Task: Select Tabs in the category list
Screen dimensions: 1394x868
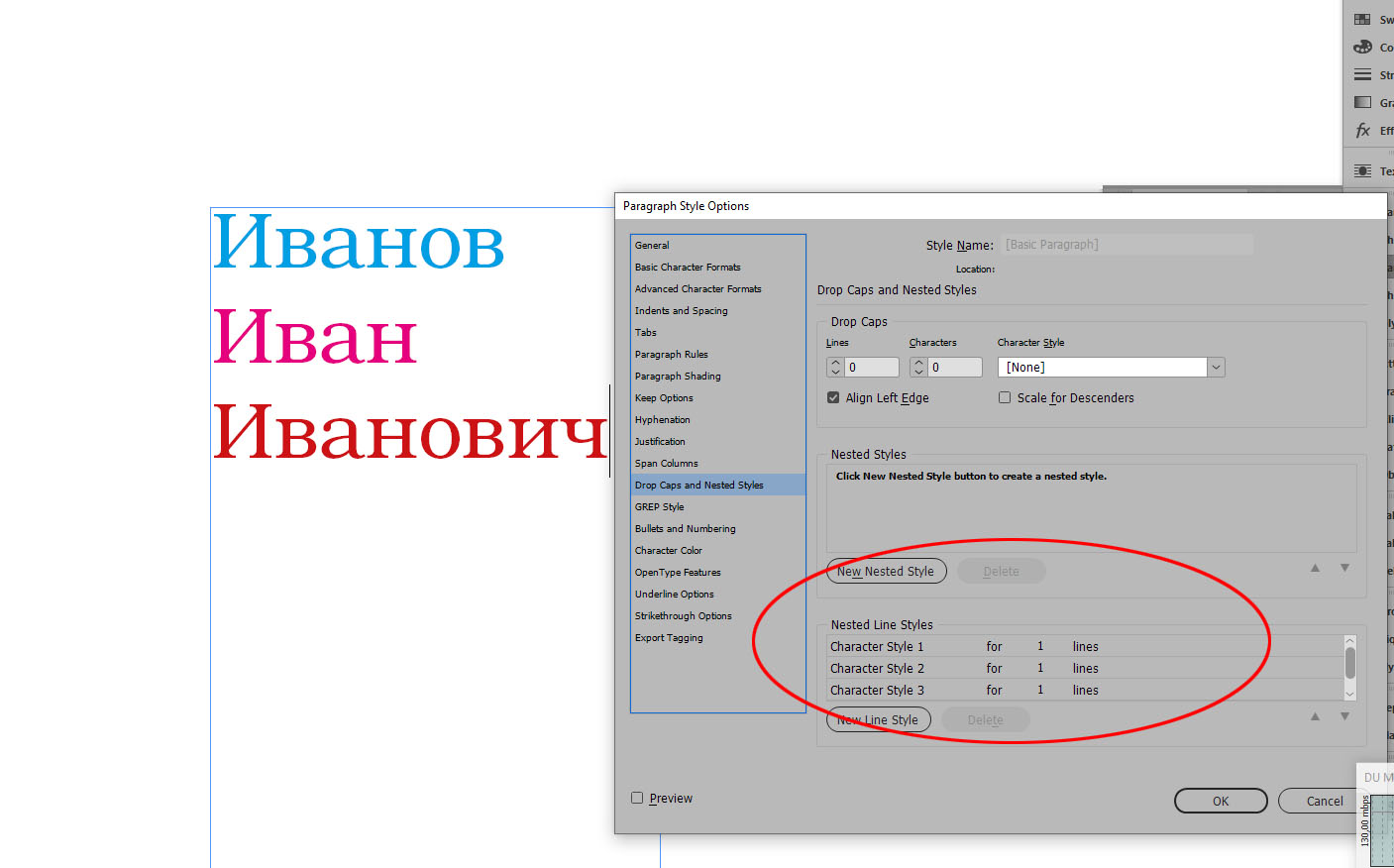Action: 717,332
